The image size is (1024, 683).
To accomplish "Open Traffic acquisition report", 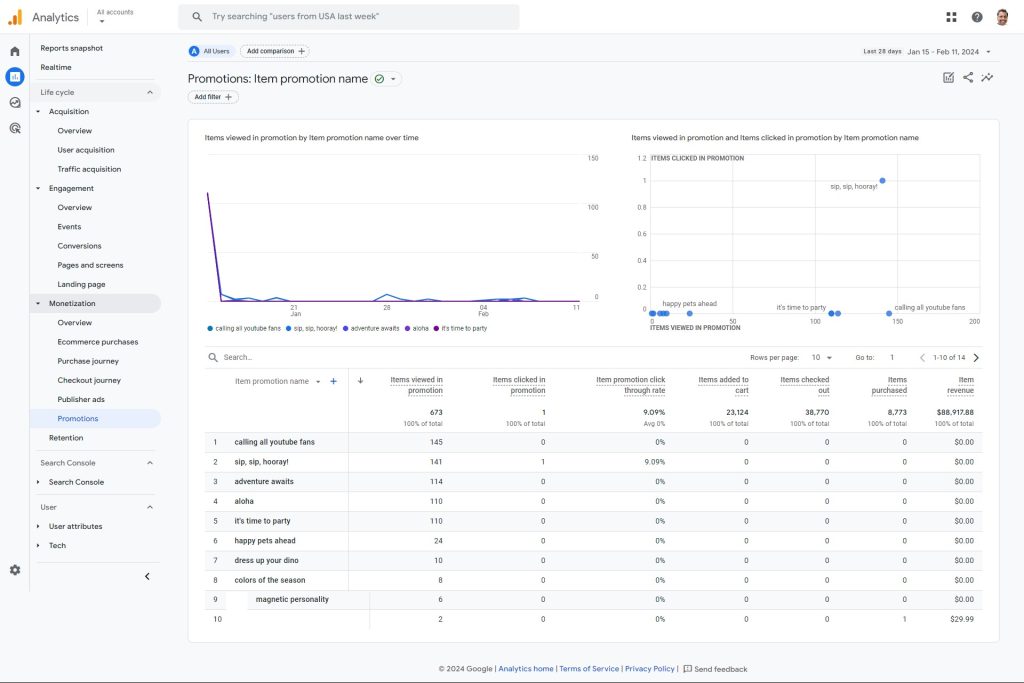I will click(89, 169).
